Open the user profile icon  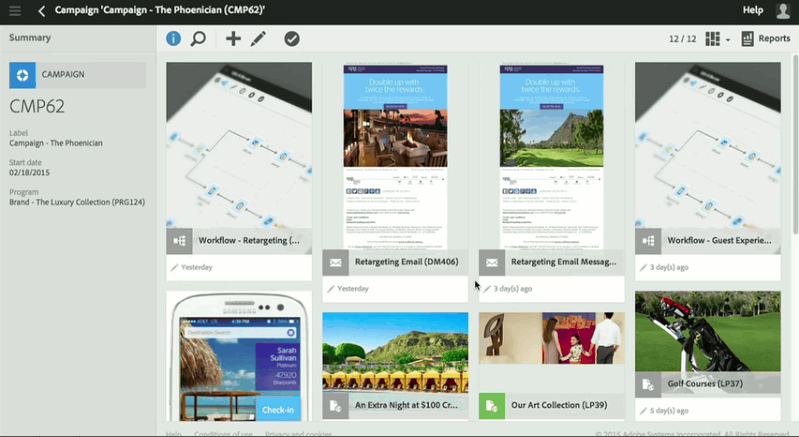click(783, 11)
